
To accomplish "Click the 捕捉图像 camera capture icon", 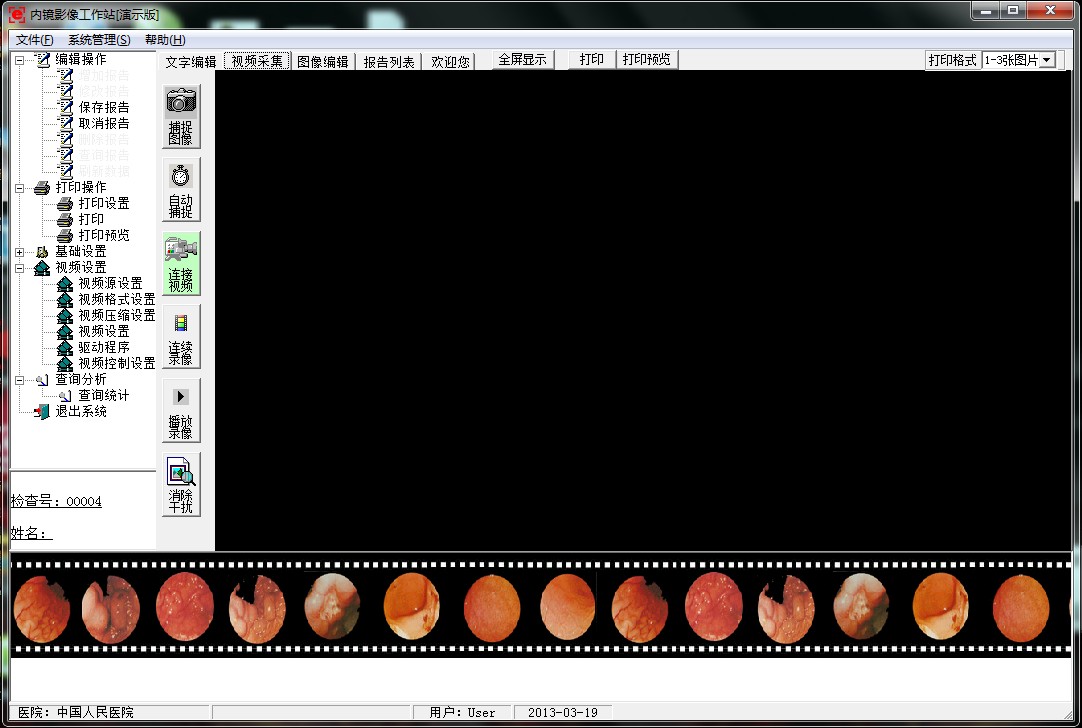I will [x=181, y=102].
